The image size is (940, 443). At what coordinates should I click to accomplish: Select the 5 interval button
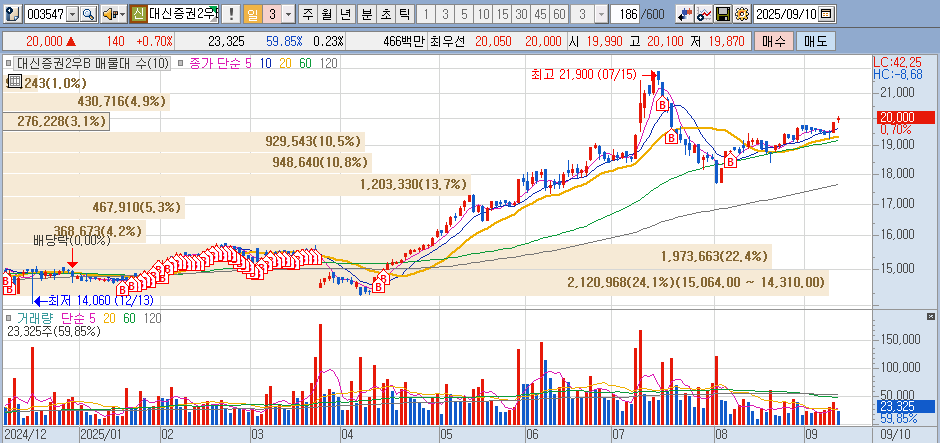coord(465,13)
